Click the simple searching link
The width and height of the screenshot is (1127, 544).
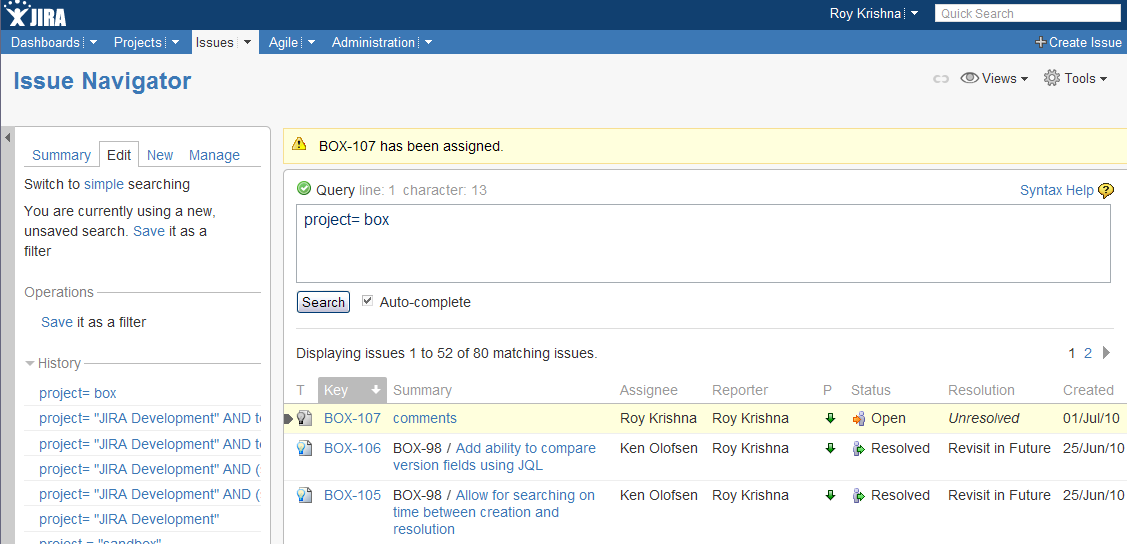click(x=104, y=185)
